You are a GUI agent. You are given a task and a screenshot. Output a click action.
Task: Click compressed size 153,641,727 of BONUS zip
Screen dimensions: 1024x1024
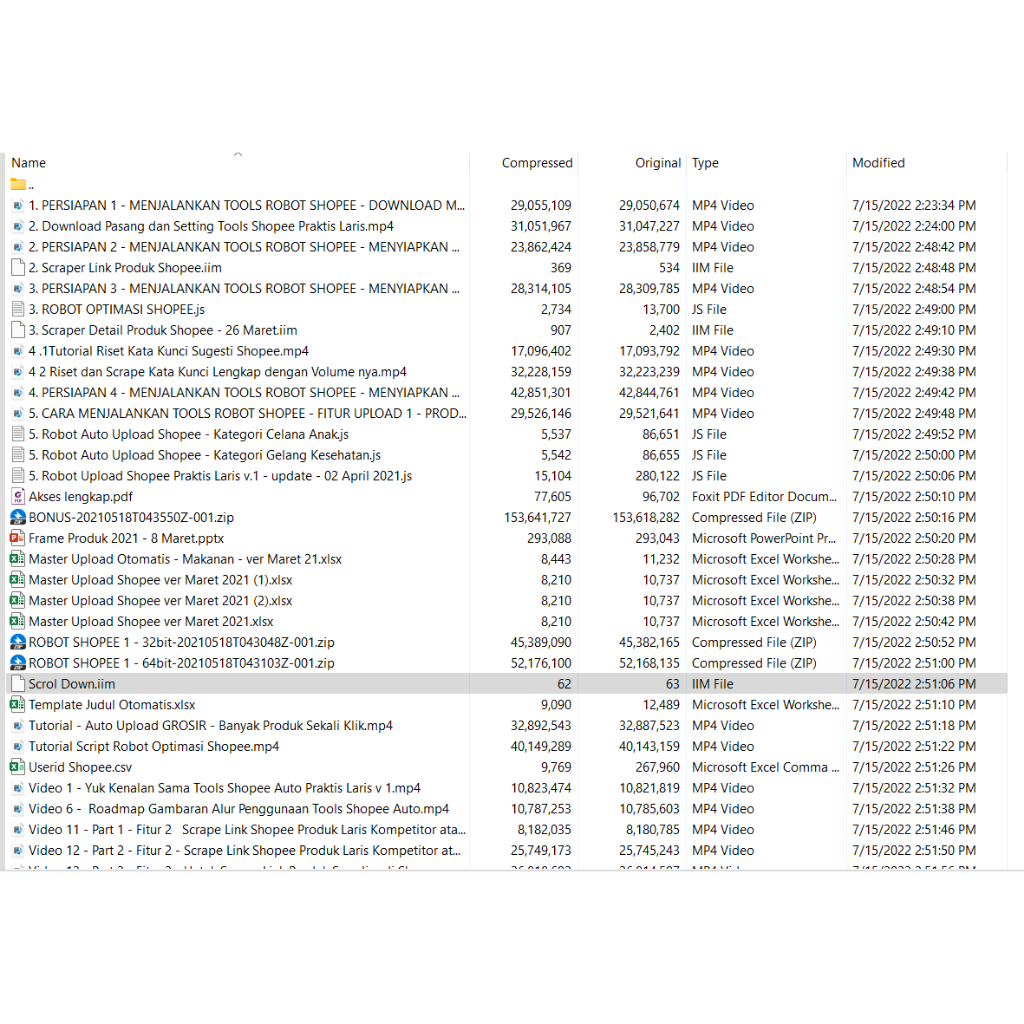[x=537, y=518]
